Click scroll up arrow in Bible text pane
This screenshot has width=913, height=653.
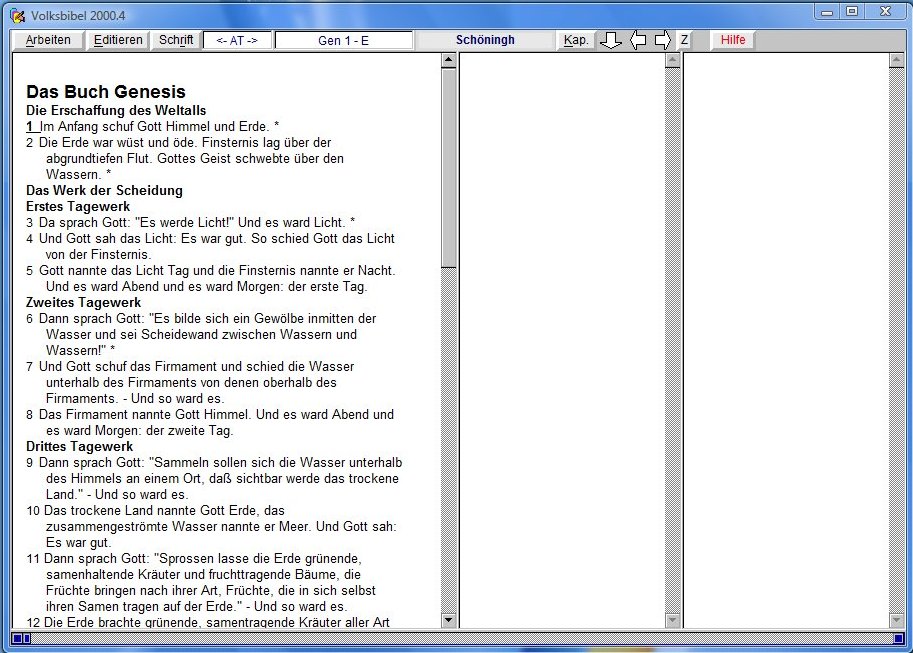(448, 60)
